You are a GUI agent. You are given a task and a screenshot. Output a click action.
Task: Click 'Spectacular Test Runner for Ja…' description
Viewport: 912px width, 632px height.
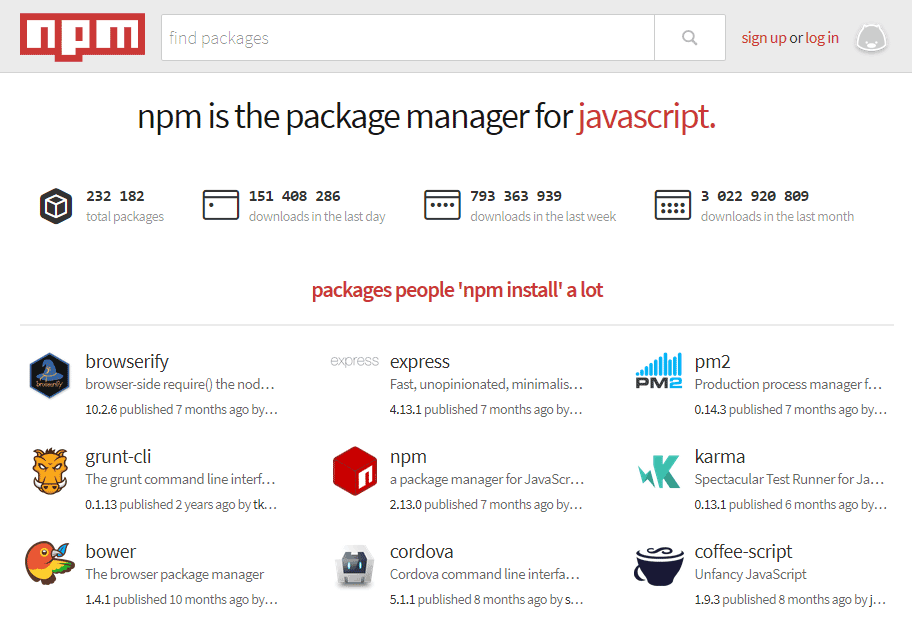point(789,480)
